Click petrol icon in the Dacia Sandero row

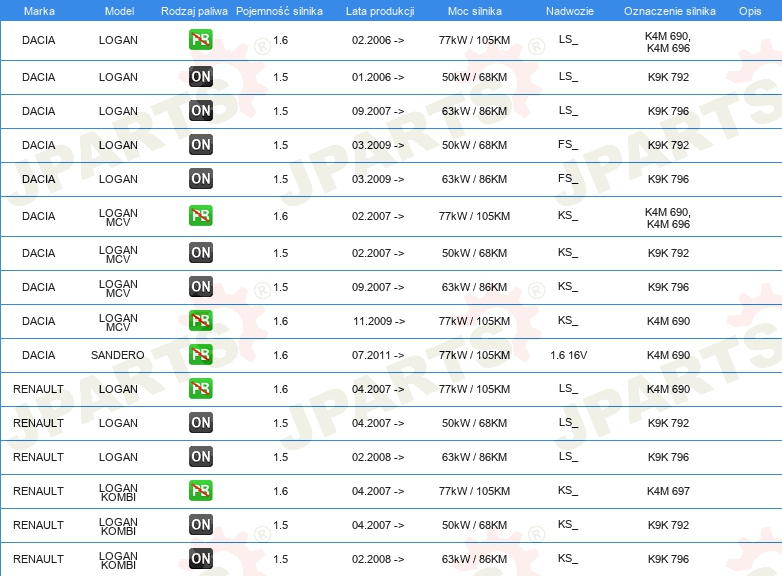click(201, 355)
